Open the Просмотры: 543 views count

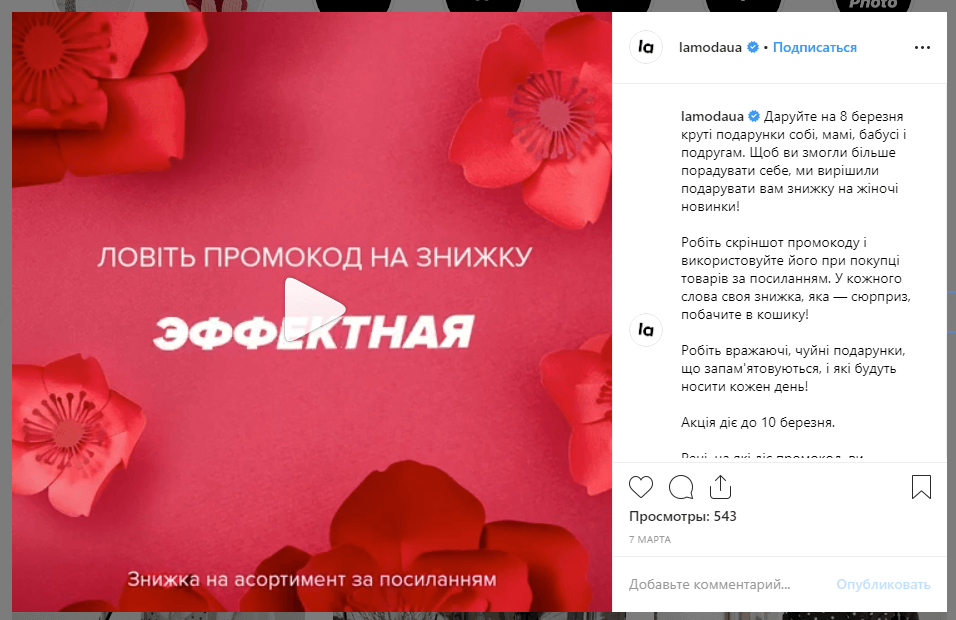click(x=682, y=516)
